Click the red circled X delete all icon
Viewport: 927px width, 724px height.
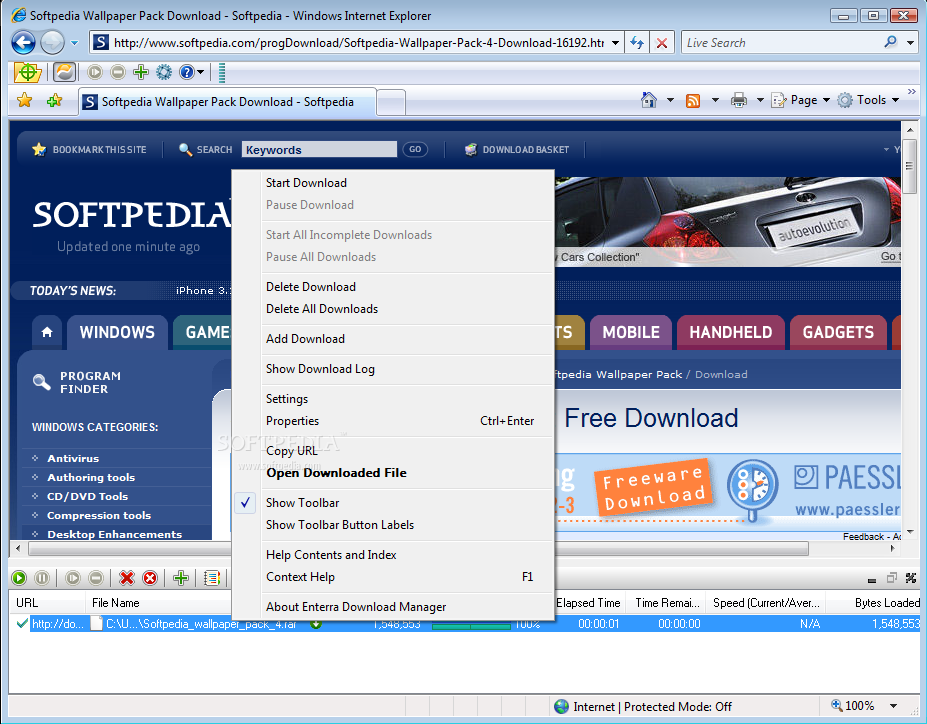point(150,578)
